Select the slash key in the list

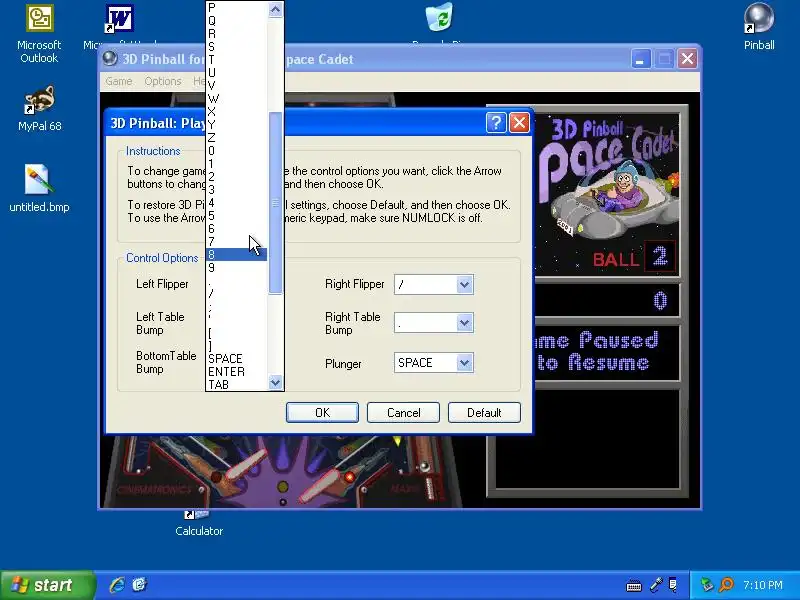[x=237, y=294]
